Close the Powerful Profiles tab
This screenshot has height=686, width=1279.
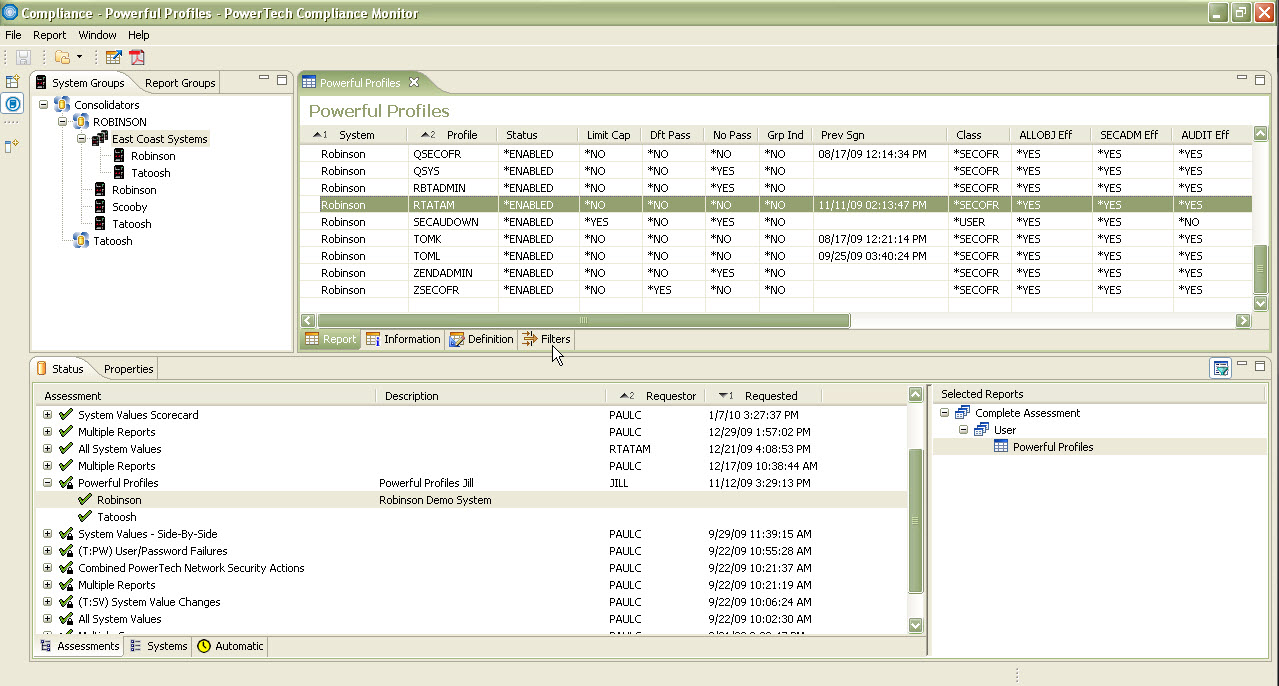coord(414,83)
